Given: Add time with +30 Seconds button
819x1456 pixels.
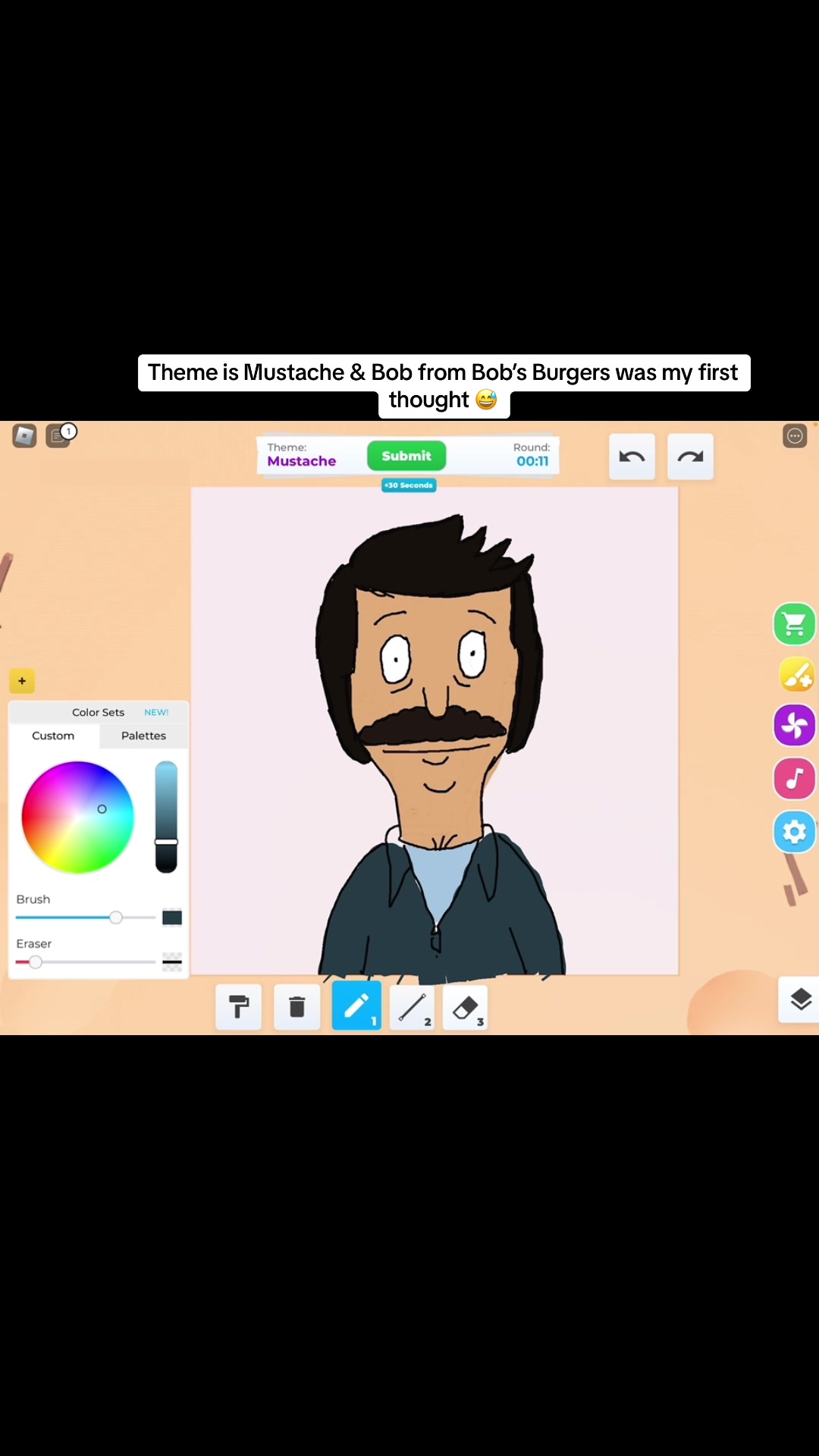Looking at the screenshot, I should click(409, 485).
